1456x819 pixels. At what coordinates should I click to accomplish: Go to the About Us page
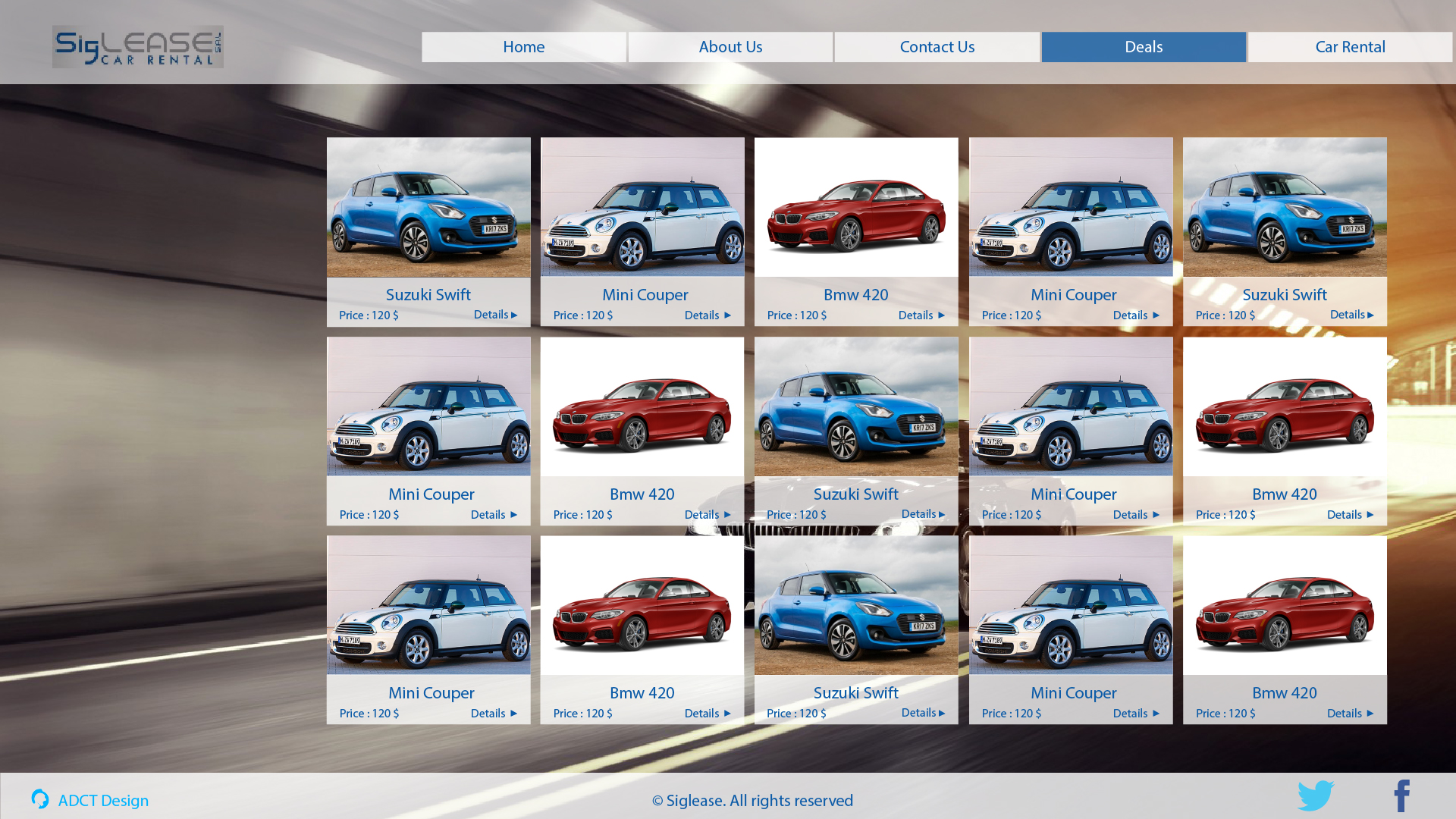click(x=730, y=47)
